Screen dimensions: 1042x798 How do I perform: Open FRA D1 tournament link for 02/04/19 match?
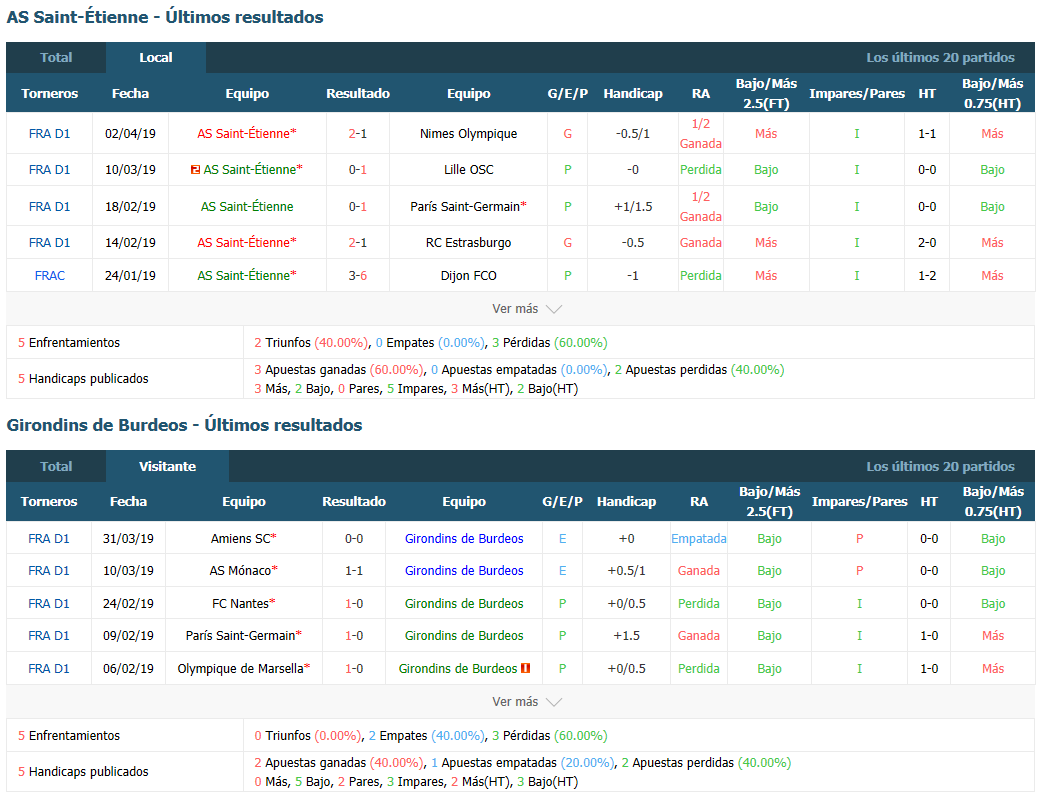pyautogui.click(x=49, y=134)
